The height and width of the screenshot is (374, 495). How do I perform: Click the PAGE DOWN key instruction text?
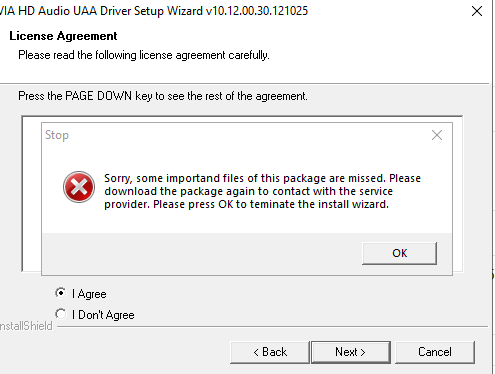pos(163,96)
